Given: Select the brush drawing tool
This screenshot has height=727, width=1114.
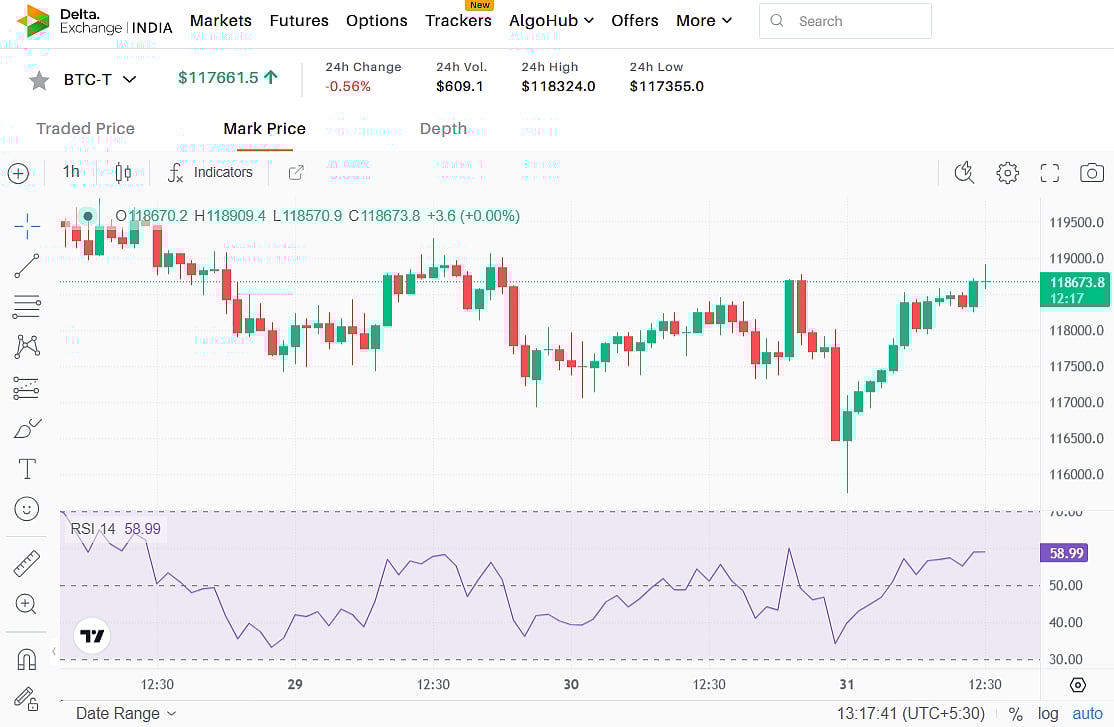Looking at the screenshot, I should [x=26, y=428].
